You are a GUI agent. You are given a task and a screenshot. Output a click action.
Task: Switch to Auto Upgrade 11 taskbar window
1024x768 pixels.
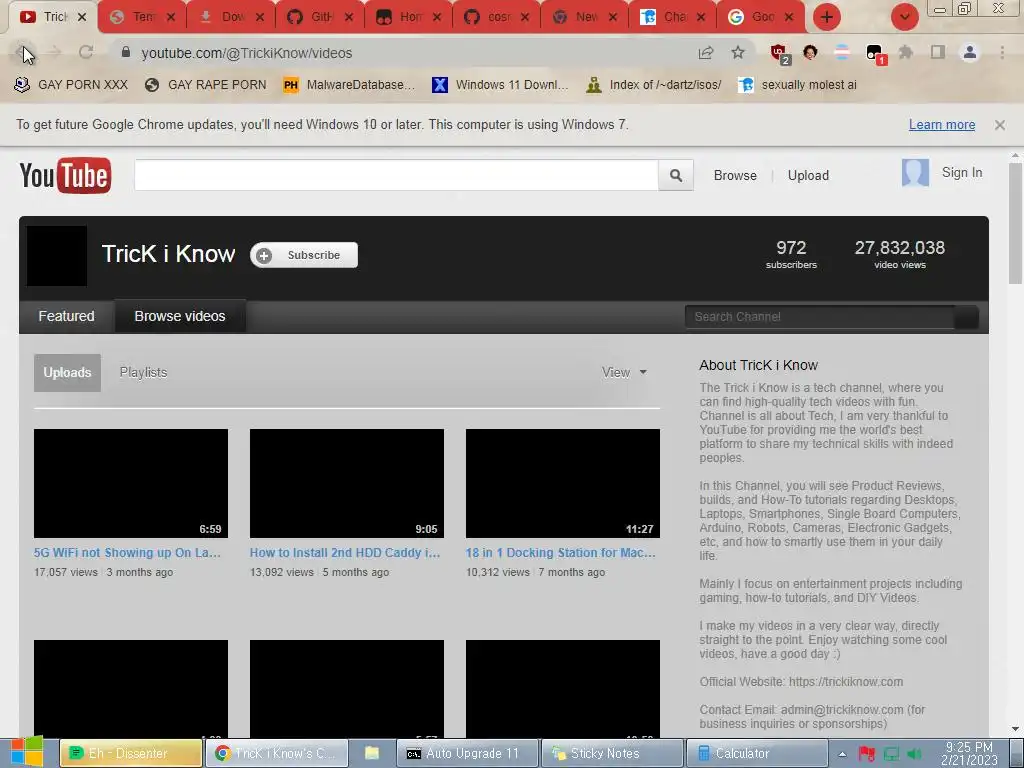(x=469, y=753)
